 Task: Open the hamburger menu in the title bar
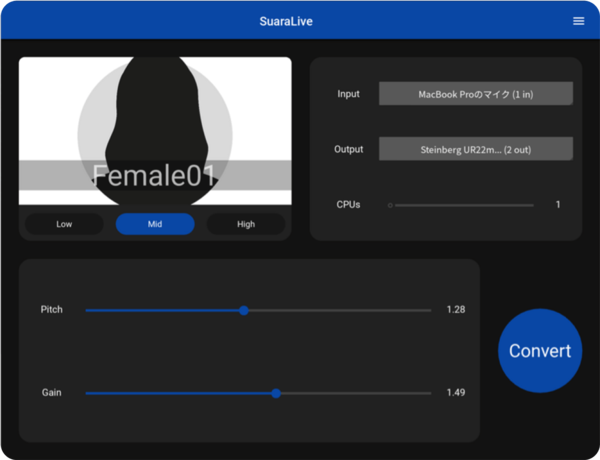pyautogui.click(x=578, y=21)
